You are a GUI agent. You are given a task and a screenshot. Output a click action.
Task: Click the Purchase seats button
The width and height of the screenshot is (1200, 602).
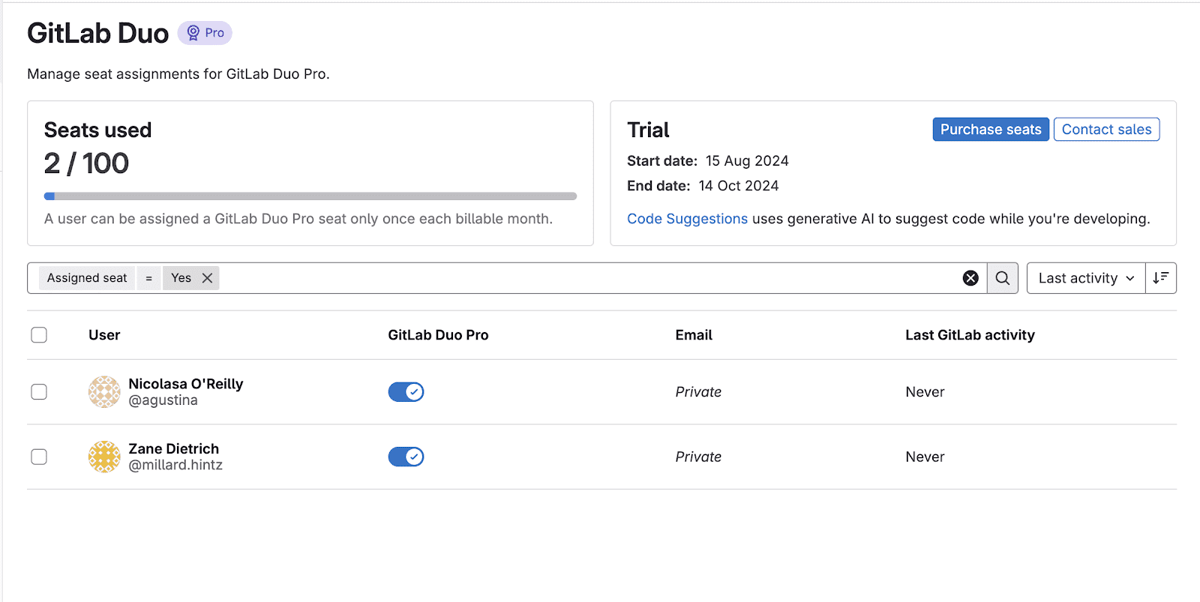pyautogui.click(x=991, y=129)
